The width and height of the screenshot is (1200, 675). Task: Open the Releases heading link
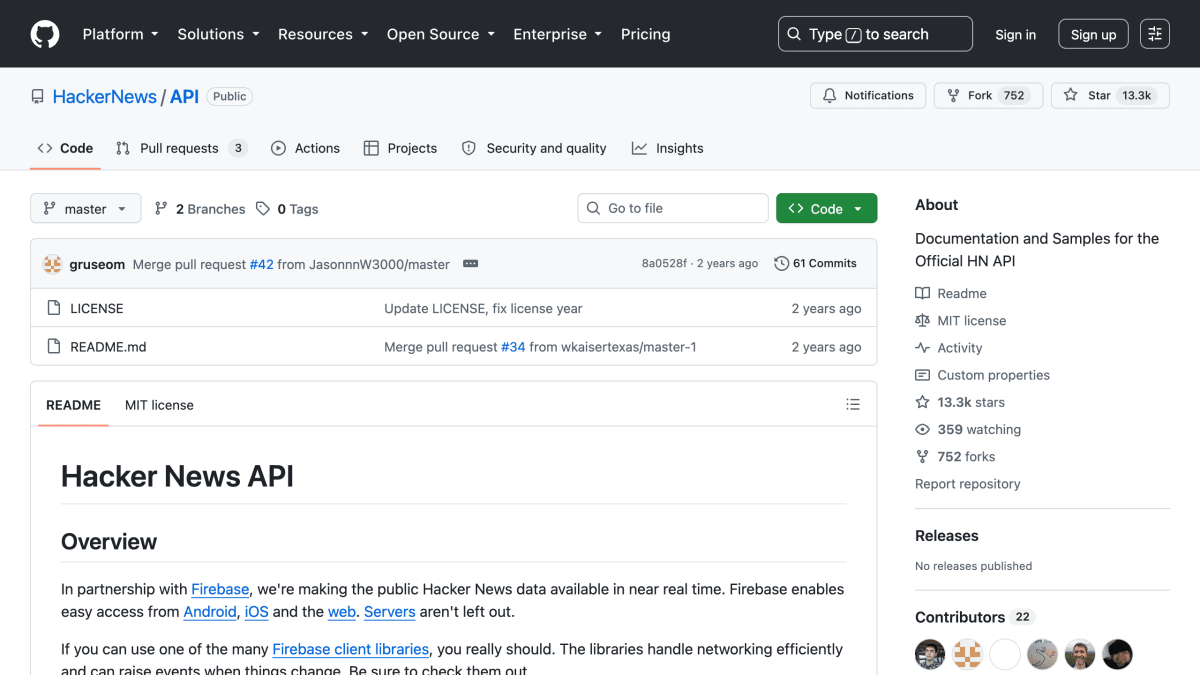947,536
